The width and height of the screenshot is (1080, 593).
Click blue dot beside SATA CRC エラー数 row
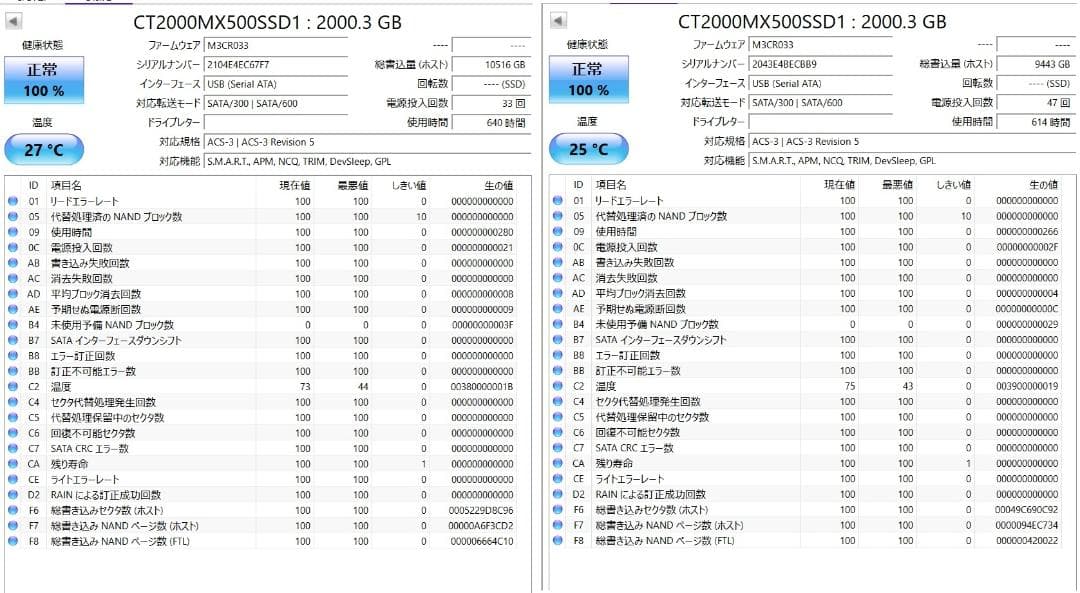click(12, 448)
